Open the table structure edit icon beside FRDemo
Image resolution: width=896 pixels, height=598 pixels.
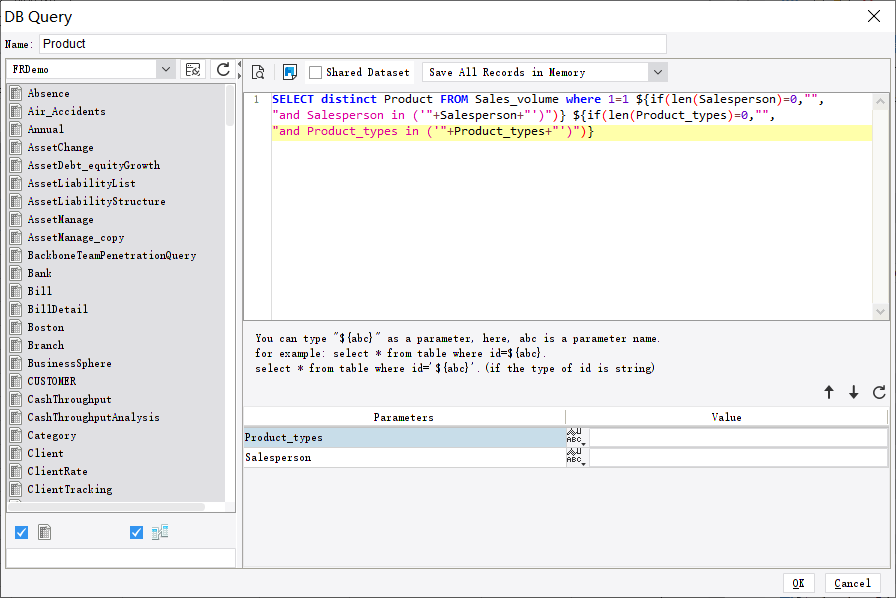pos(193,70)
